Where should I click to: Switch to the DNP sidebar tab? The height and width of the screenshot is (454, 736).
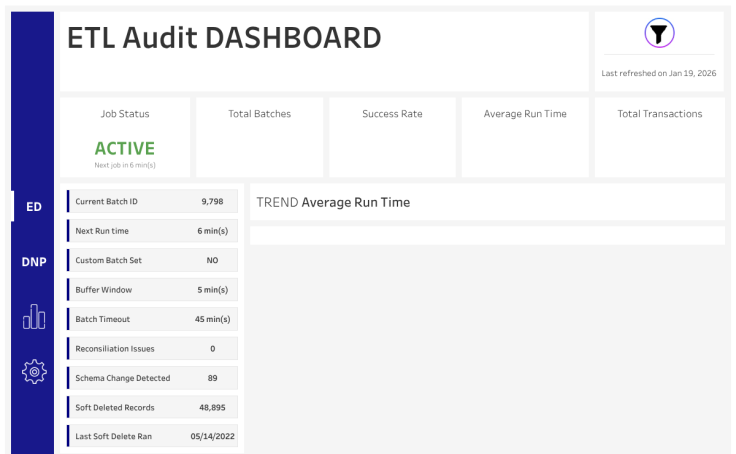click(x=34, y=262)
